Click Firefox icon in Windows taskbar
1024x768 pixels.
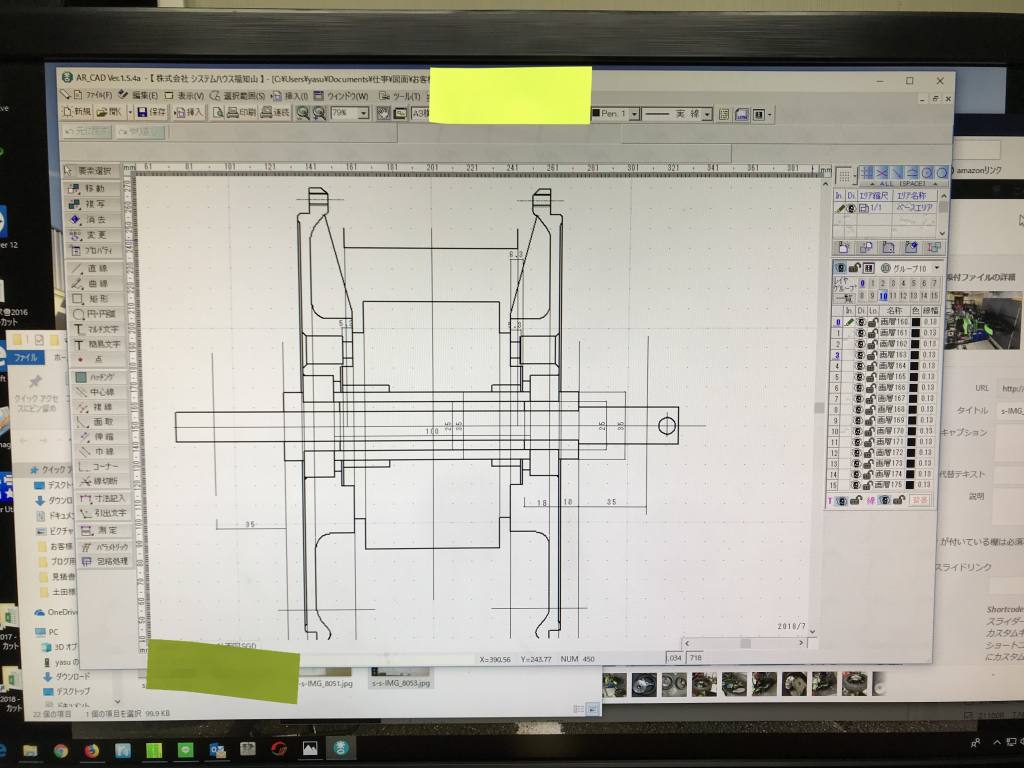tap(91, 749)
